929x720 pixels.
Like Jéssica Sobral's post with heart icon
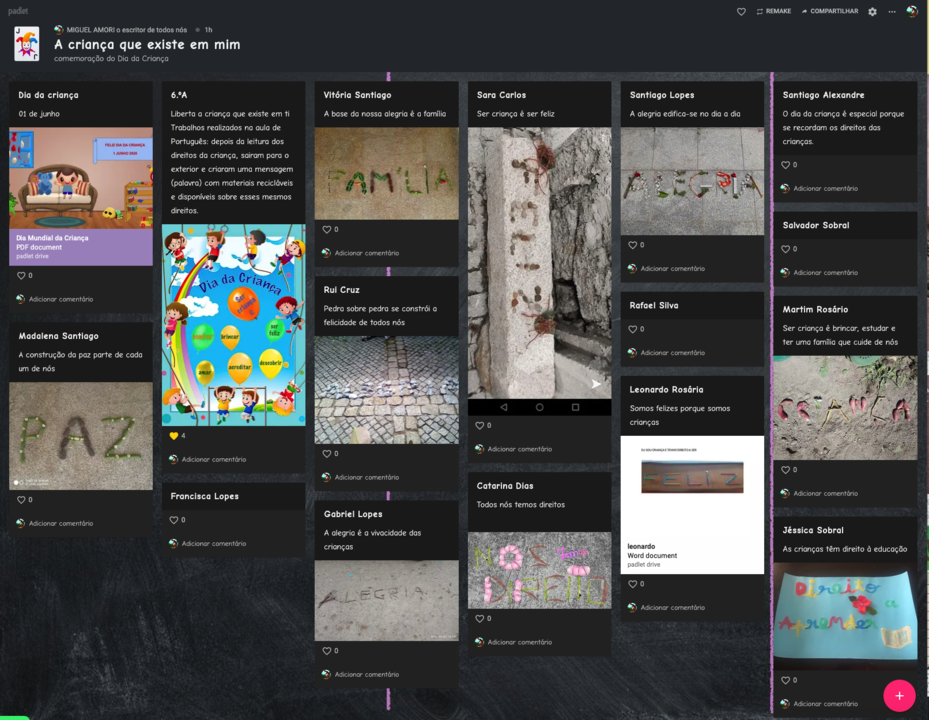(786, 680)
